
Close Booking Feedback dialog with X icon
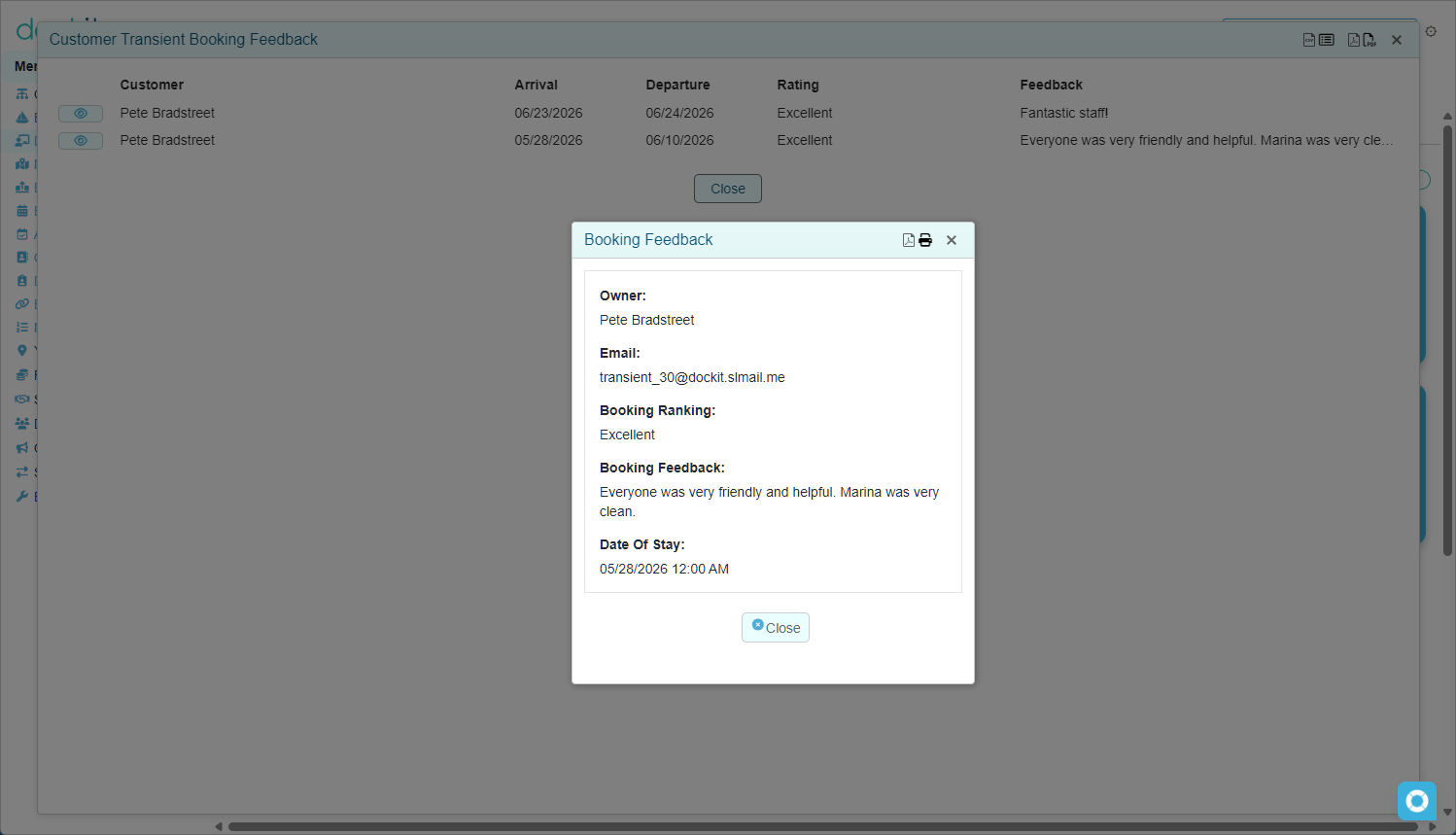(952, 240)
